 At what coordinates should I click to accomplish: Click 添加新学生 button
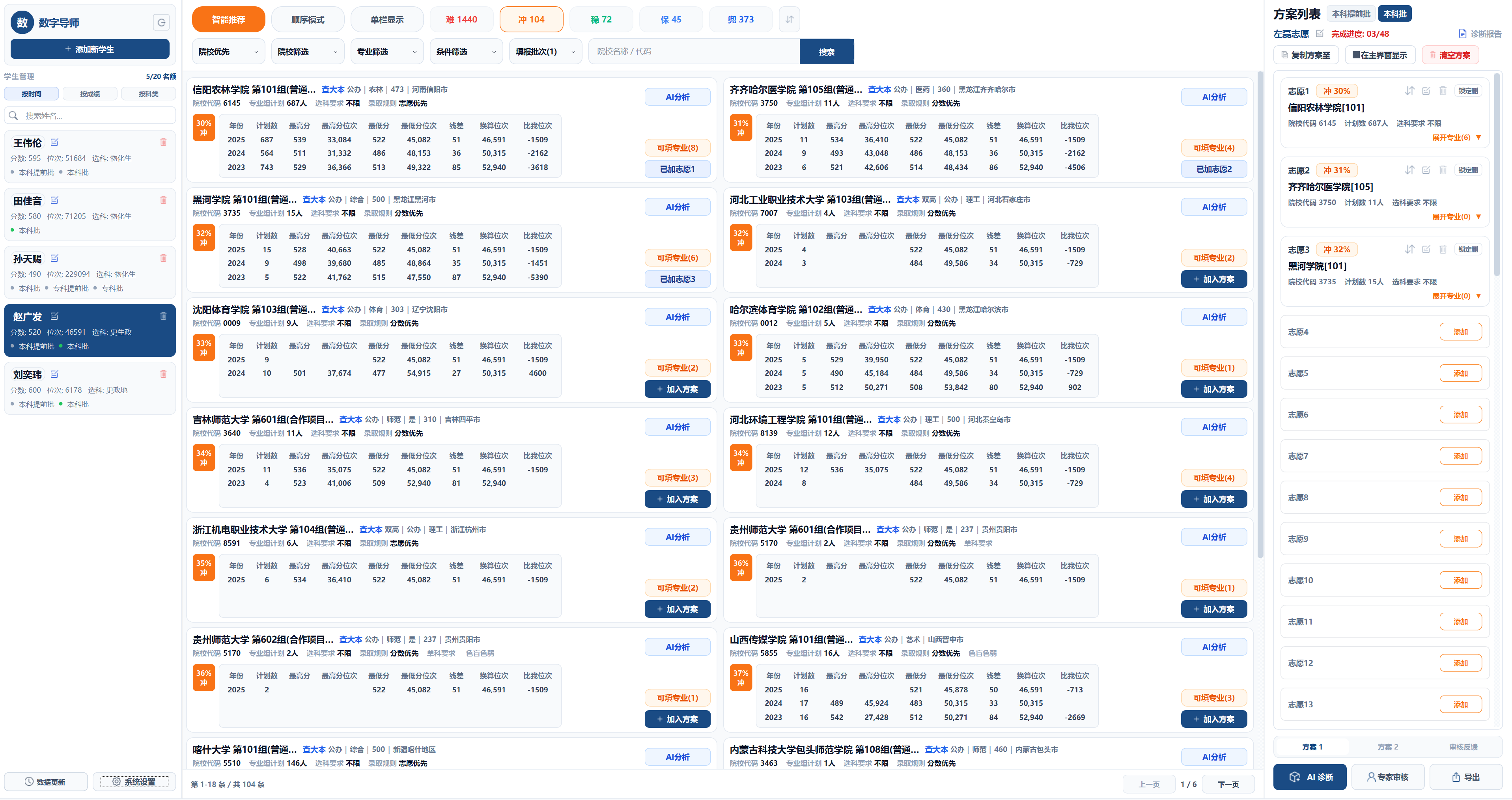pos(90,49)
